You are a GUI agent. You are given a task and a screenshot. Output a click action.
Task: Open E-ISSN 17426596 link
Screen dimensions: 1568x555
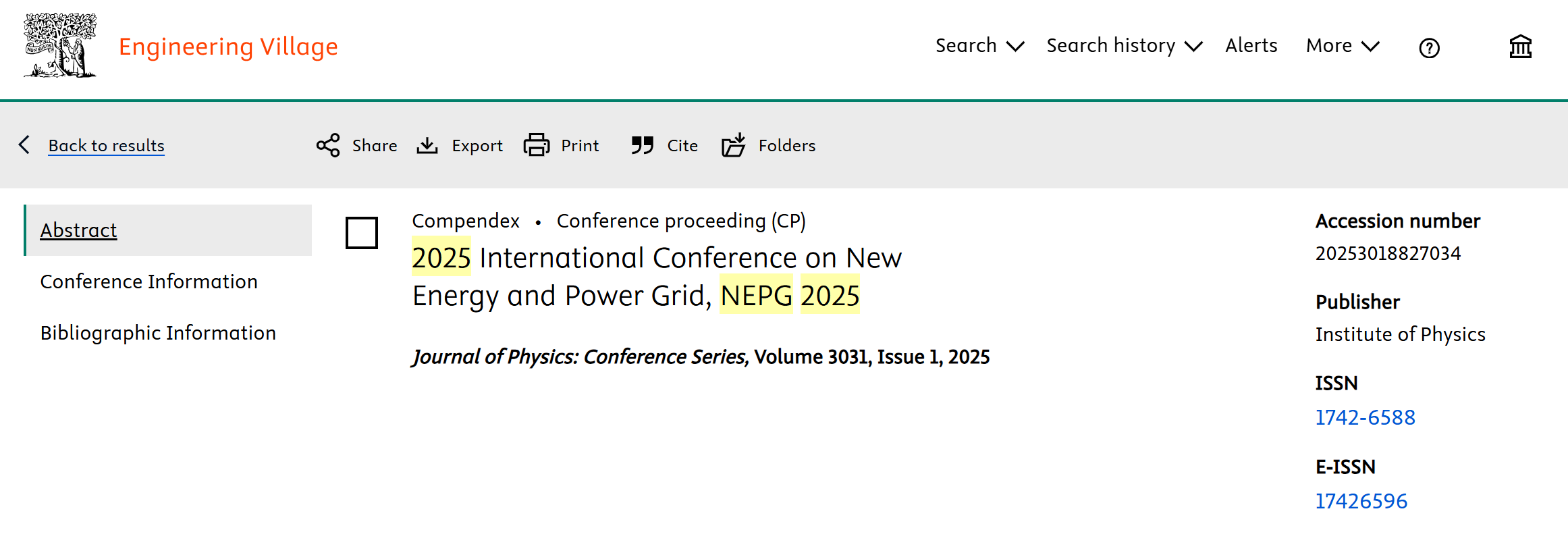coord(1361,501)
